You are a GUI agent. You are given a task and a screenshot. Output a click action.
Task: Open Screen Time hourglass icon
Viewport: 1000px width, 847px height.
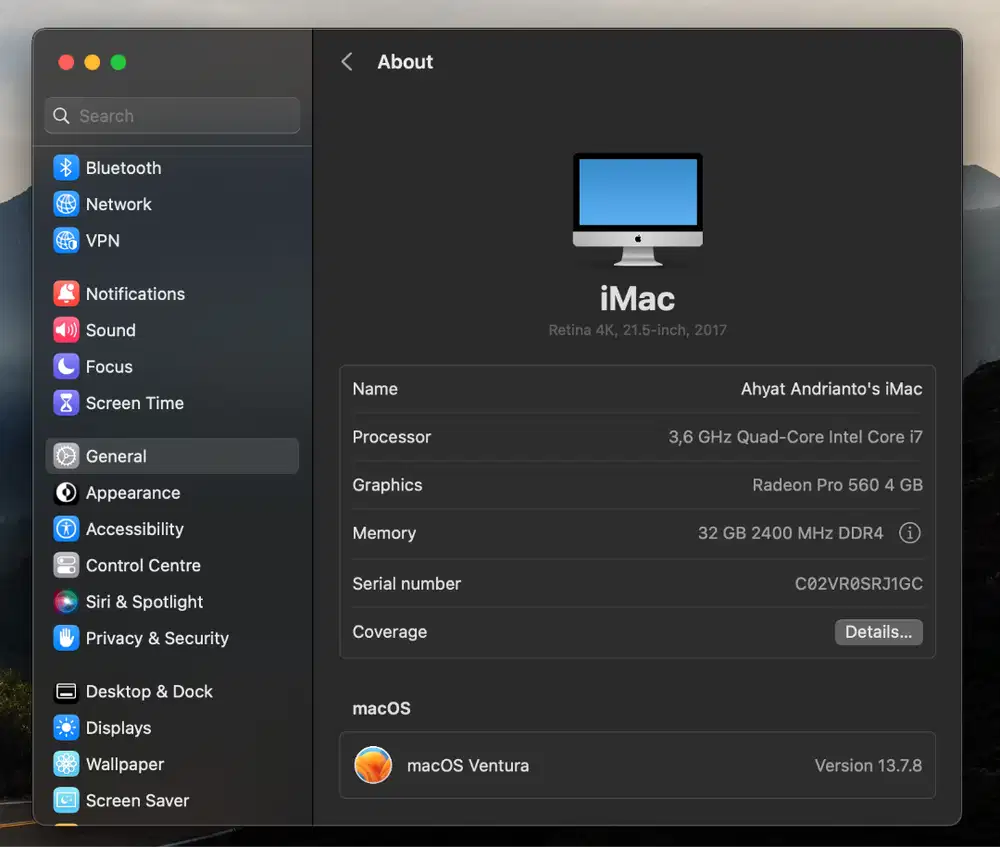66,403
